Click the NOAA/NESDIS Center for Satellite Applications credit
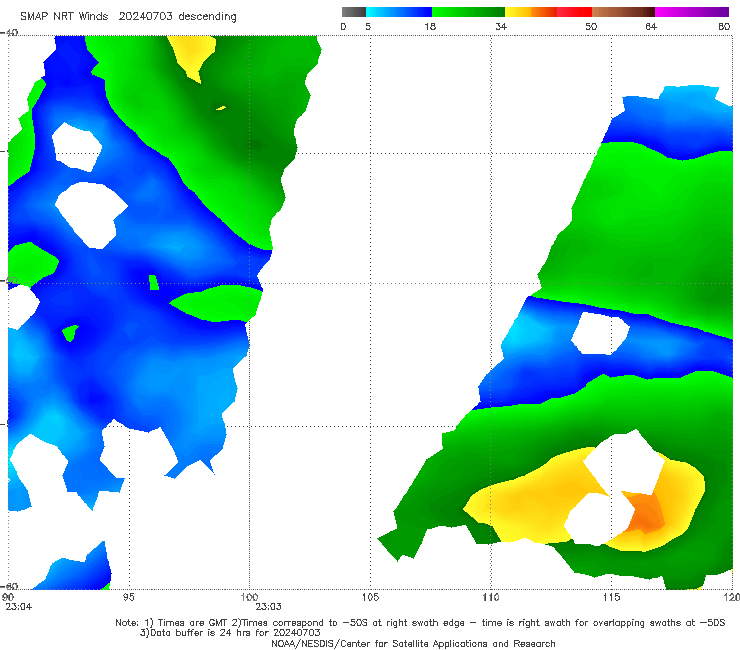740x650 pixels. 413,643
